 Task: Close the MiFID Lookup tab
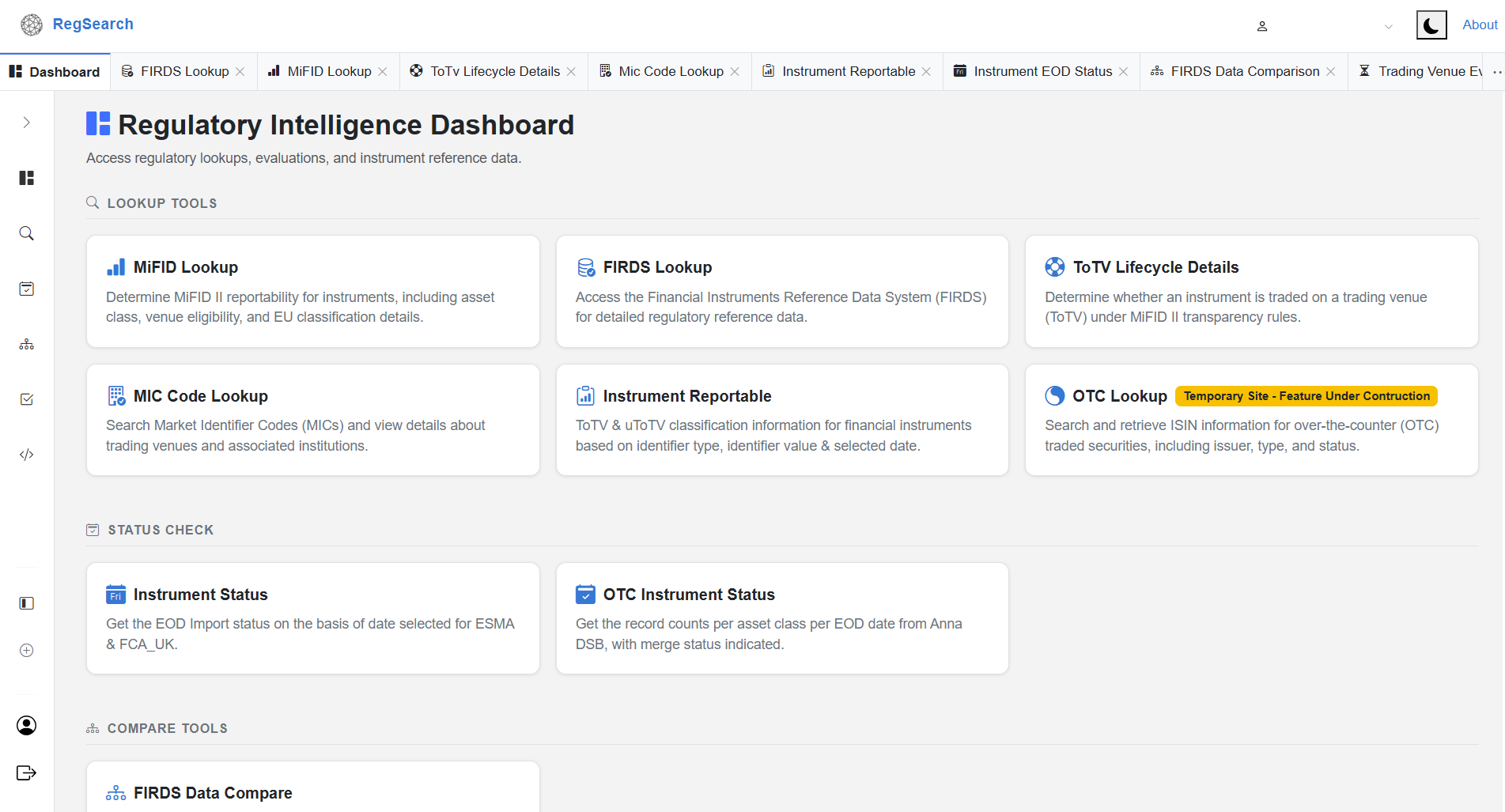383,71
